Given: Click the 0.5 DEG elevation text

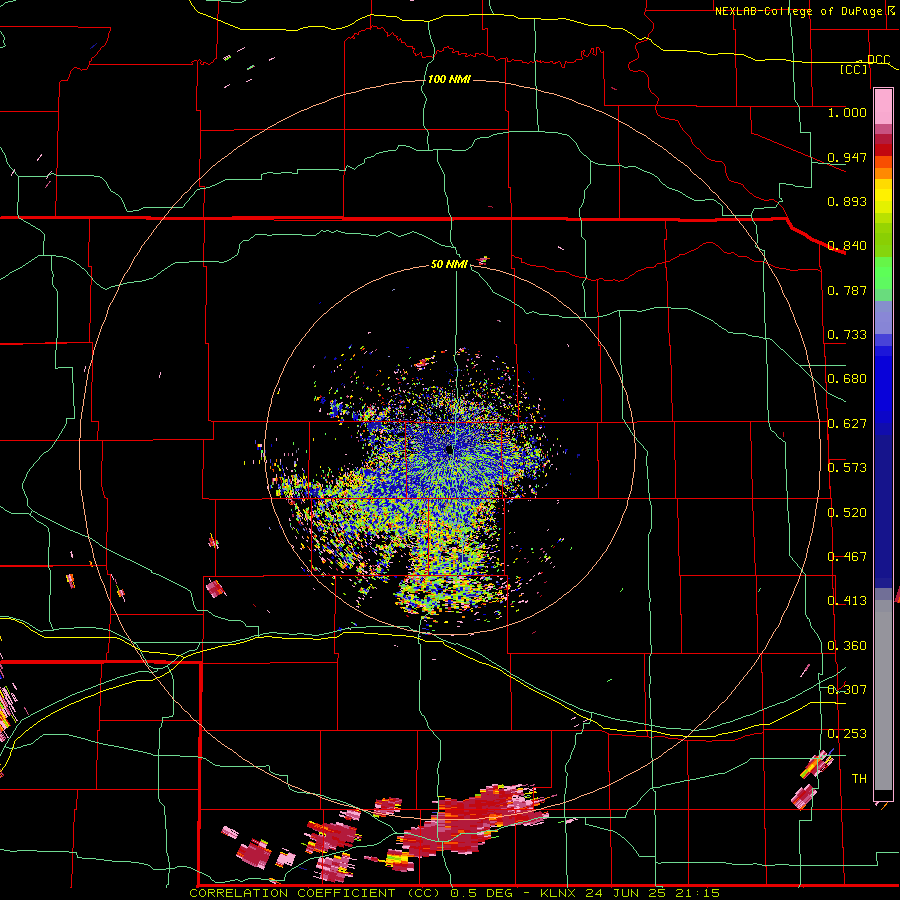Looking at the screenshot, I should pyautogui.click(x=483, y=893).
